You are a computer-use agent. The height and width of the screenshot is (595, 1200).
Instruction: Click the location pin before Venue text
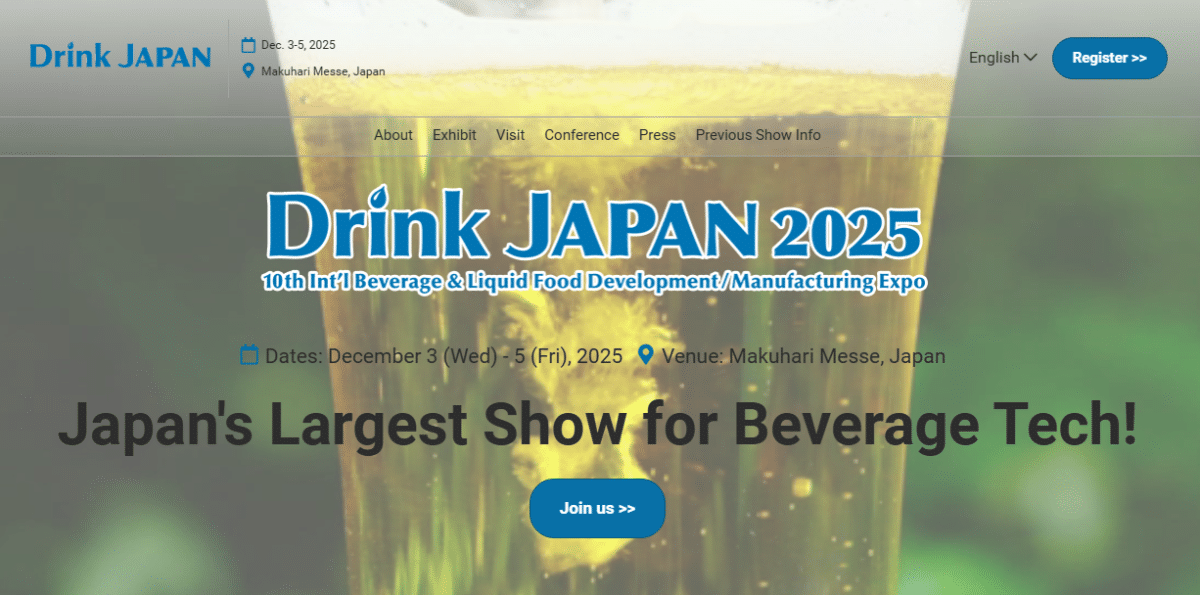point(646,355)
